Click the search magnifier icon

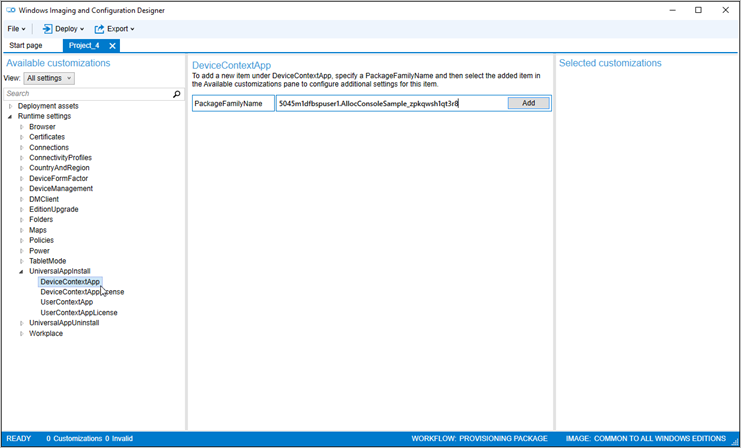point(177,94)
